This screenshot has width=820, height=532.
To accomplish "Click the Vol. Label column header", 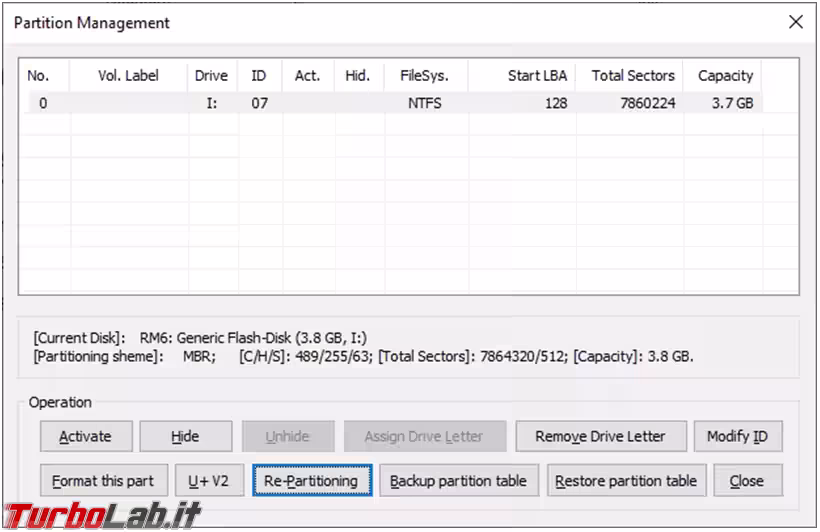I will (x=128, y=76).
